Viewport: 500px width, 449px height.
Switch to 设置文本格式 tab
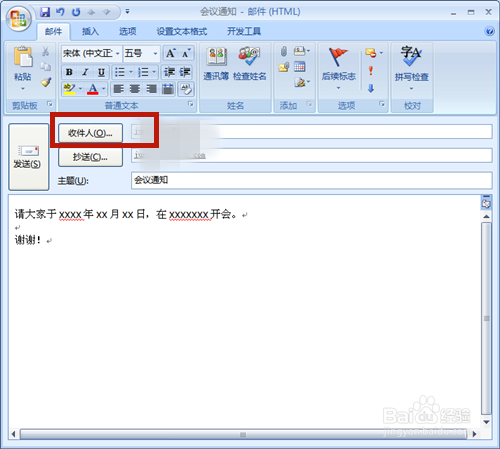pos(182,31)
